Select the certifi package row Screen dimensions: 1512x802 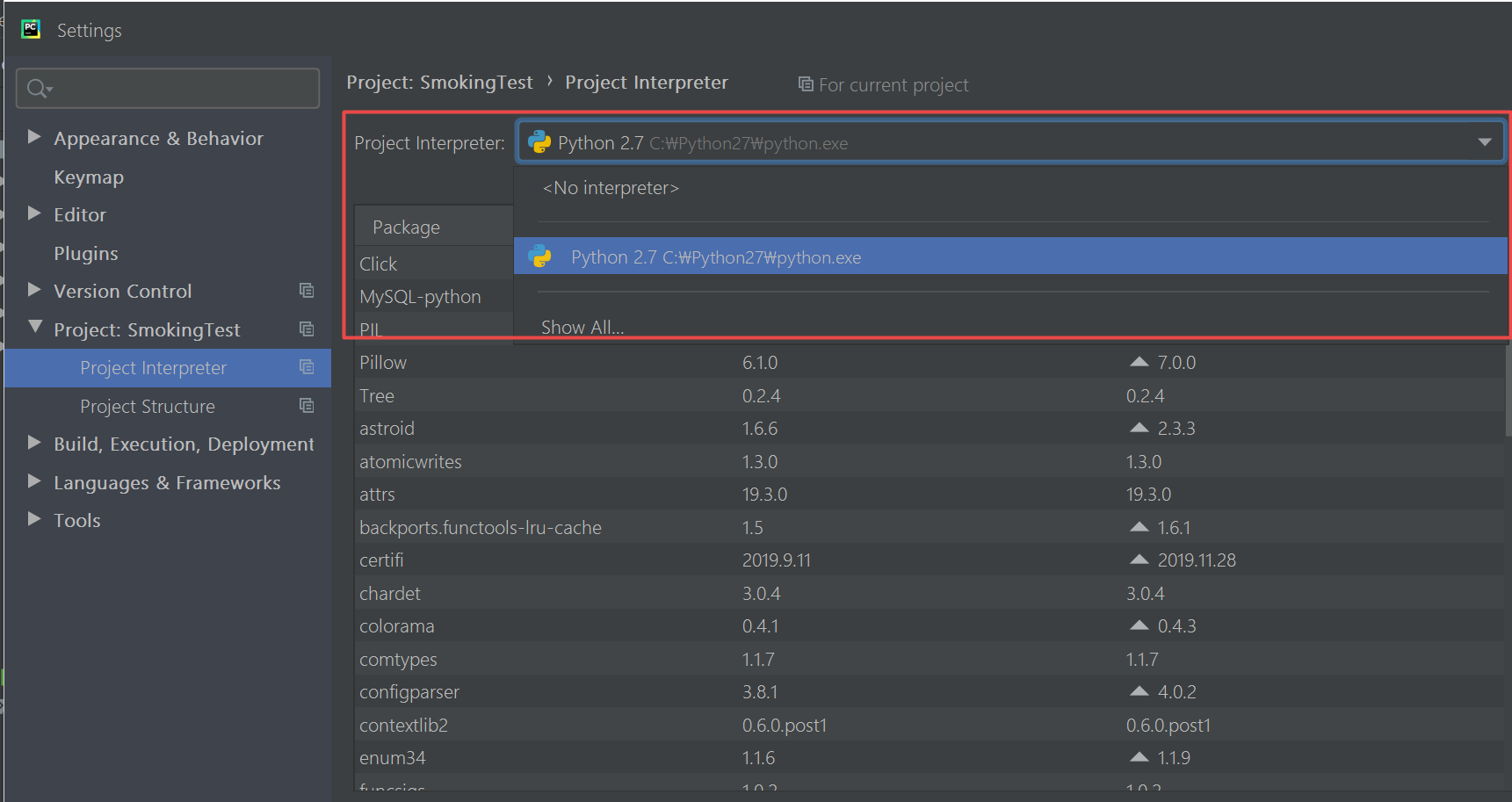tap(930, 560)
